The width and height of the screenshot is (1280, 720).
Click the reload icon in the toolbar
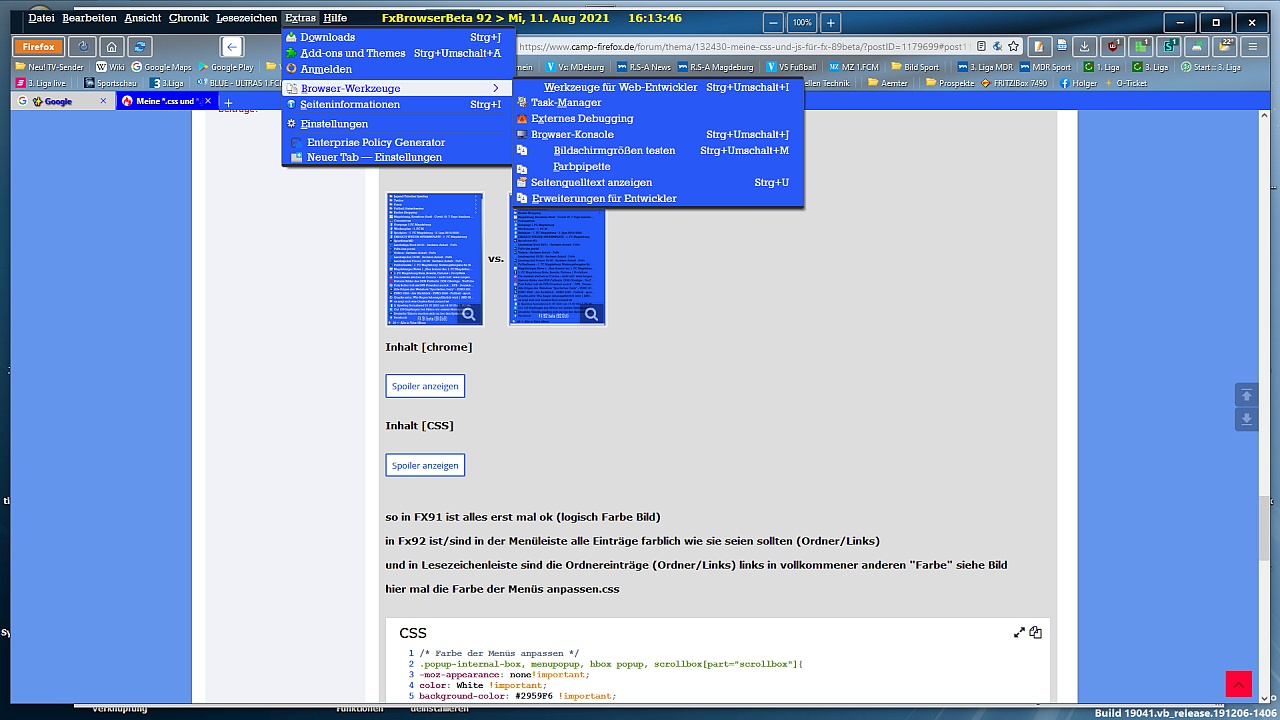coord(140,47)
